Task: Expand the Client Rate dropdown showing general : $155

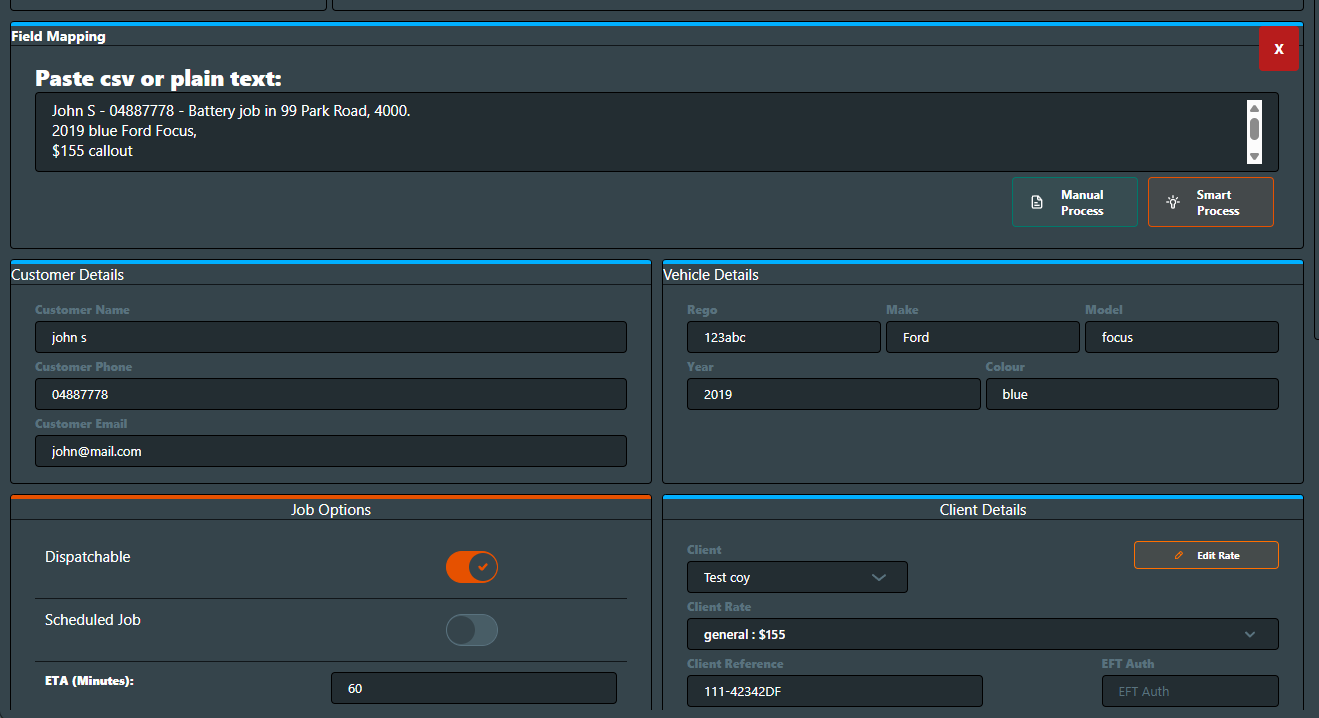Action: [982, 634]
